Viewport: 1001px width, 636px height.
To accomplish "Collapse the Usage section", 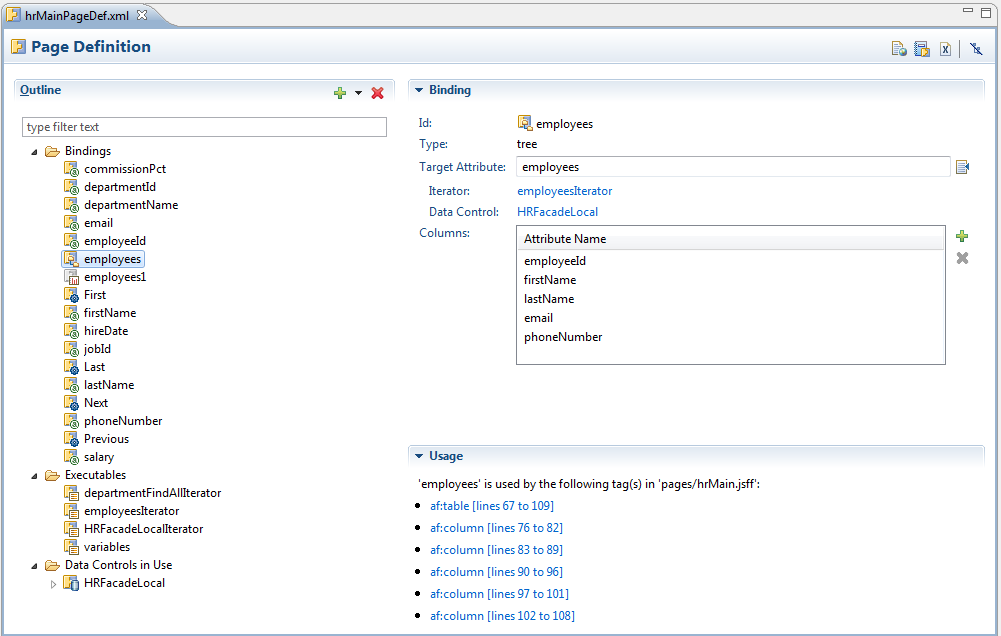I will point(419,455).
